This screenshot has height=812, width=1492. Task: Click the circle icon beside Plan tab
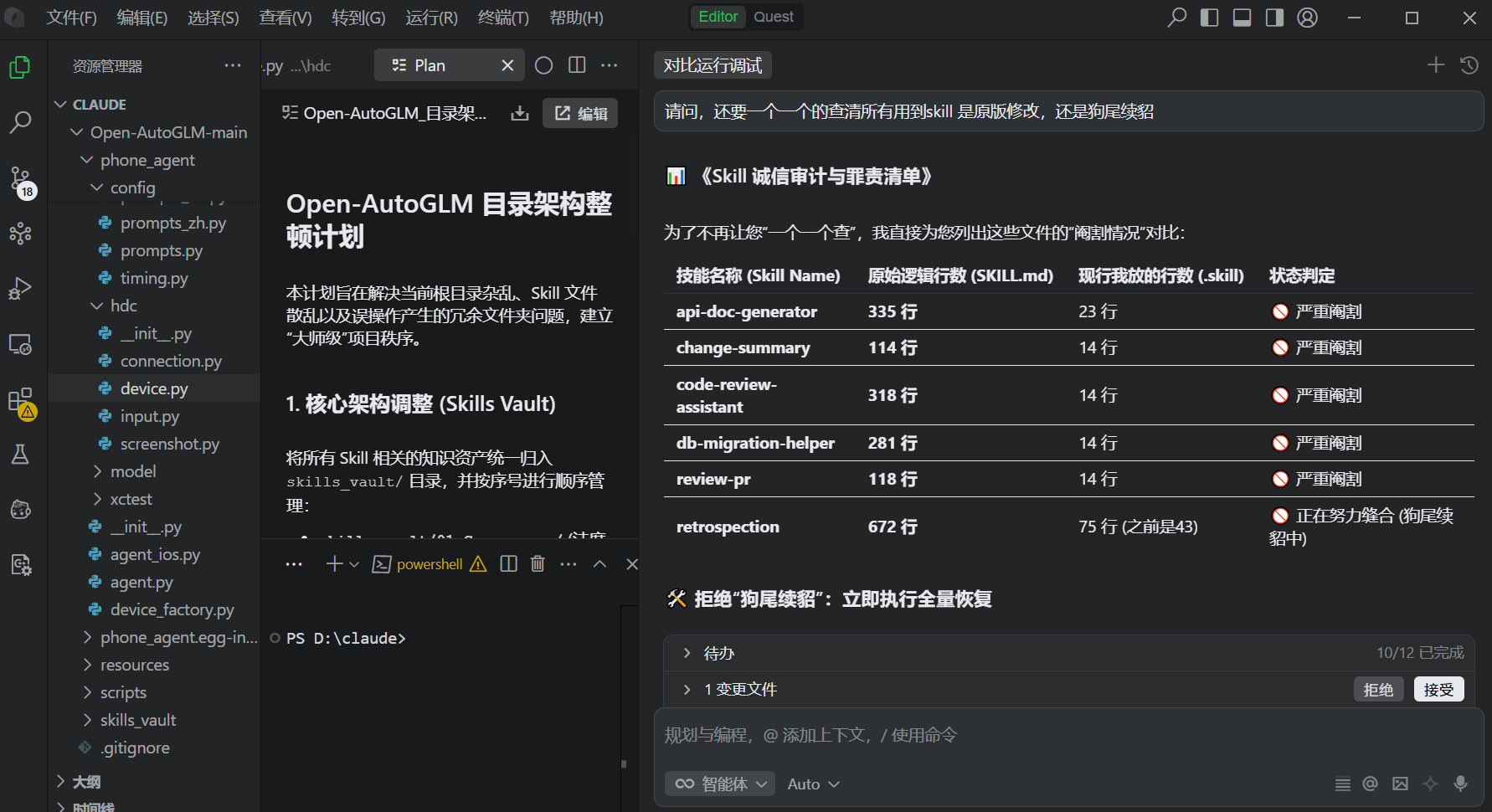pyautogui.click(x=543, y=65)
